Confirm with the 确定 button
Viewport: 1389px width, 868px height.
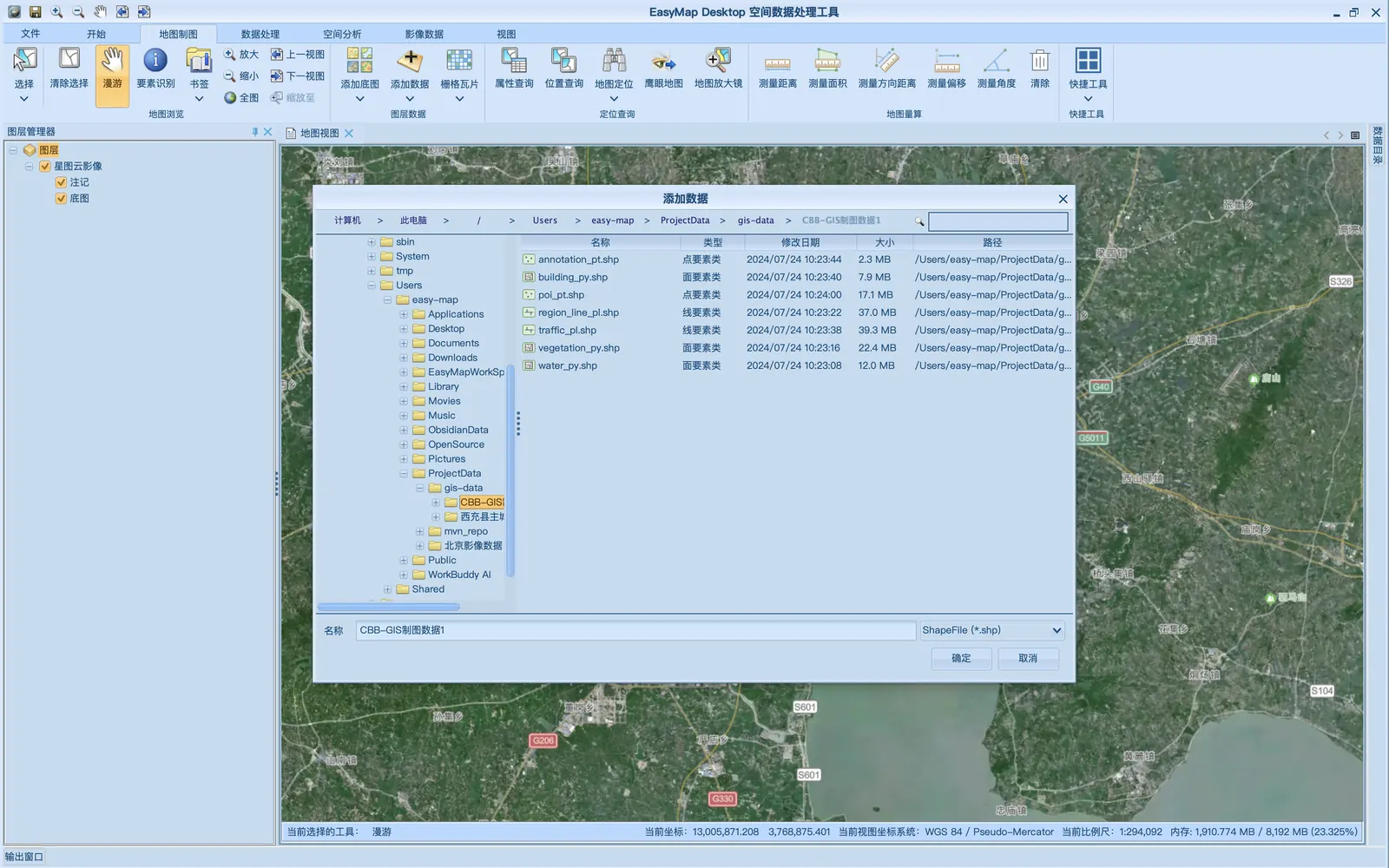(x=961, y=658)
